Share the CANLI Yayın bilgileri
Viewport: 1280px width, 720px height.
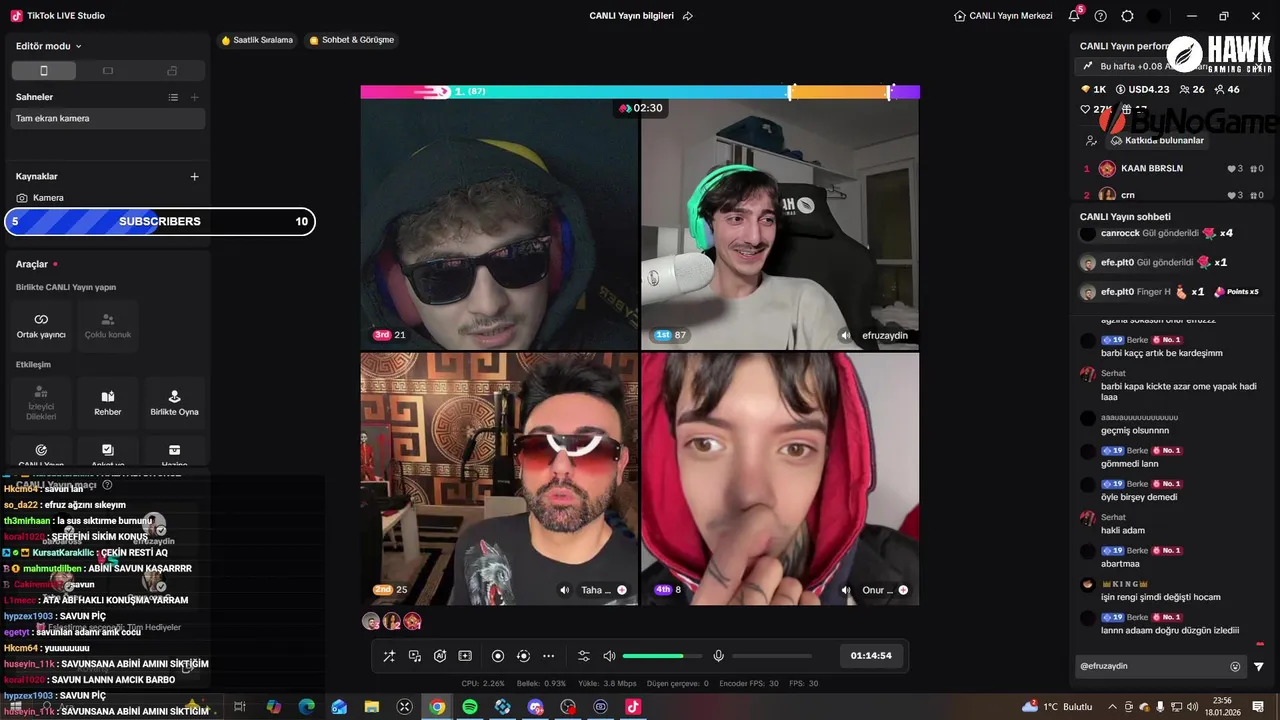[688, 16]
